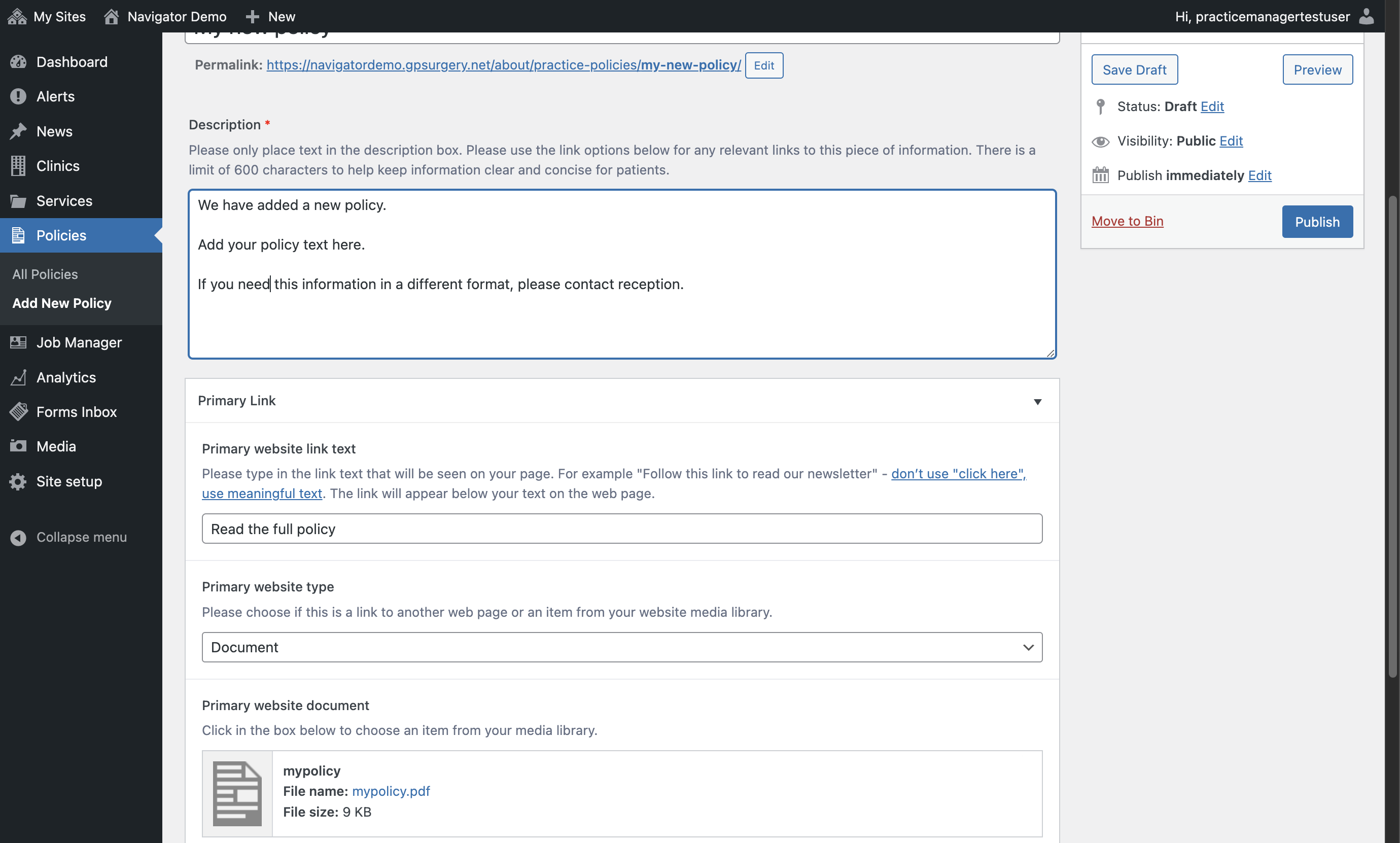The height and width of the screenshot is (843, 1400).
Task: Click into the Description text area
Action: click(622, 274)
